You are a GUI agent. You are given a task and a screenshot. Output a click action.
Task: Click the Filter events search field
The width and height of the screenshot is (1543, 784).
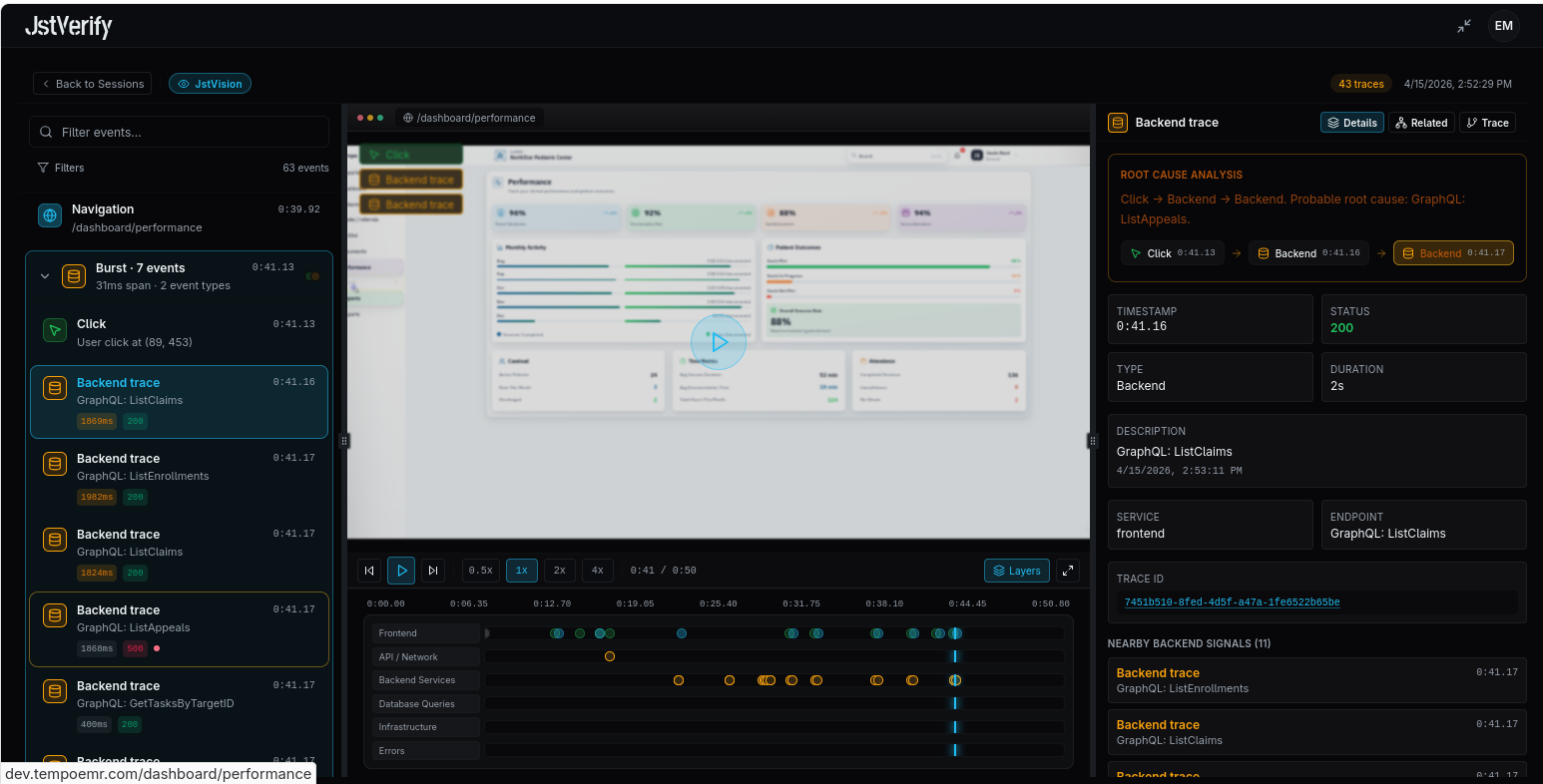(x=180, y=132)
